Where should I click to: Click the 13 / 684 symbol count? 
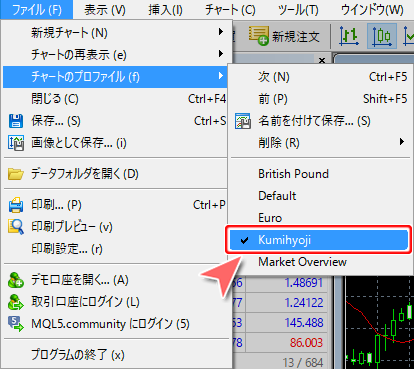pos(303,362)
